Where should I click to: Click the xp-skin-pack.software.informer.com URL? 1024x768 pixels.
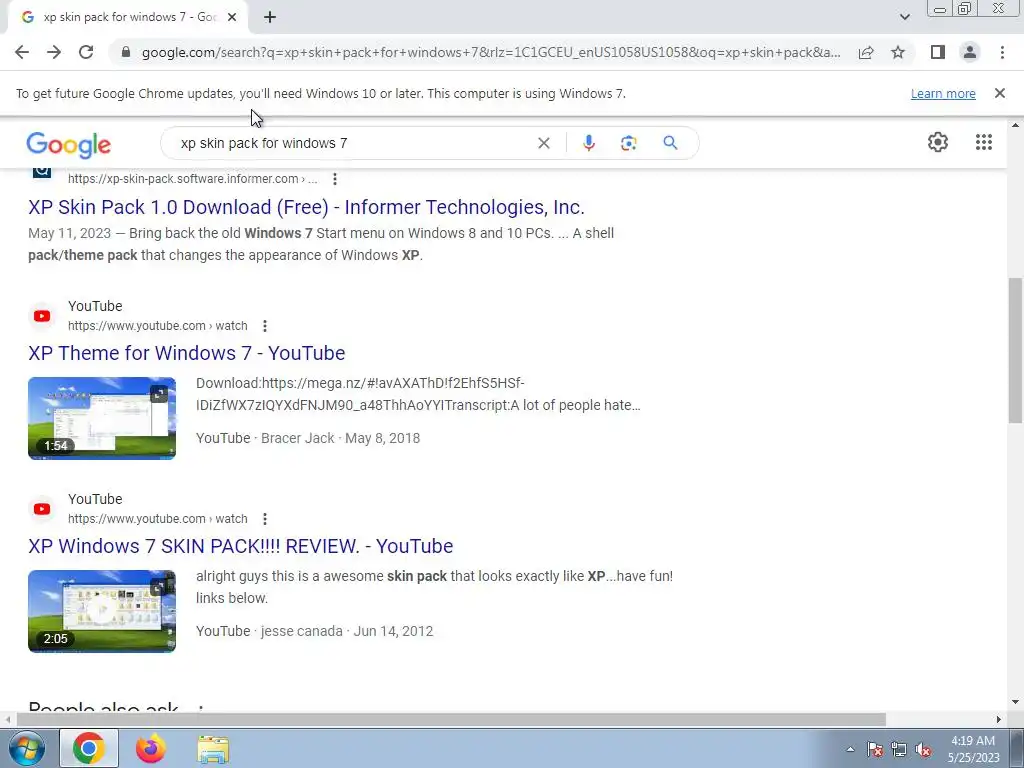point(192,179)
